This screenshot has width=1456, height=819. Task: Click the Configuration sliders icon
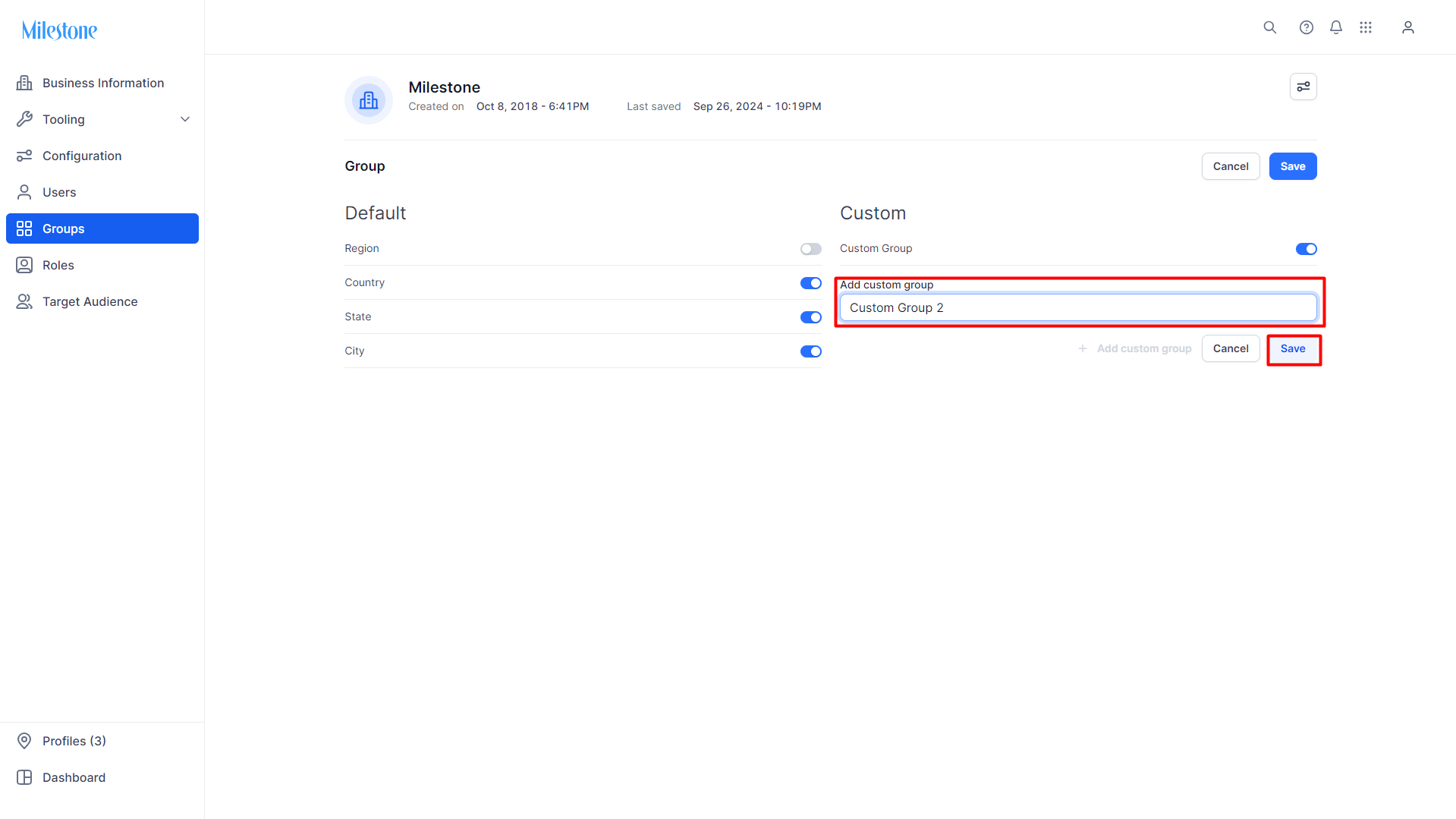point(24,156)
